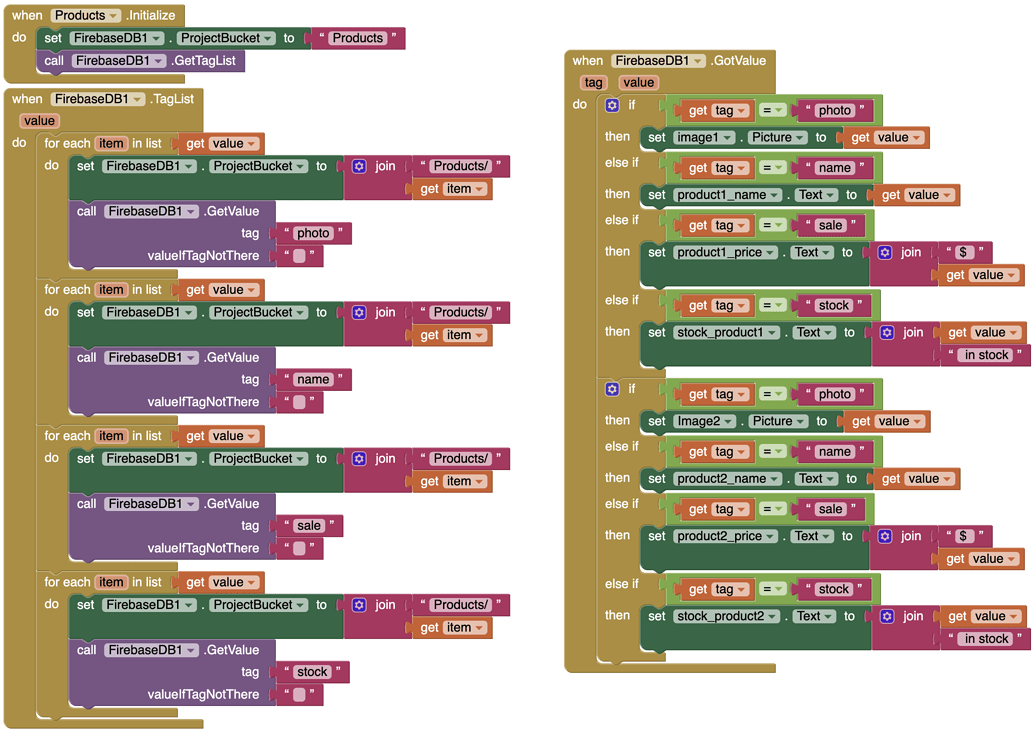Click join gear icon in set stock_product1
The image size is (1035, 732).
pos(887,333)
